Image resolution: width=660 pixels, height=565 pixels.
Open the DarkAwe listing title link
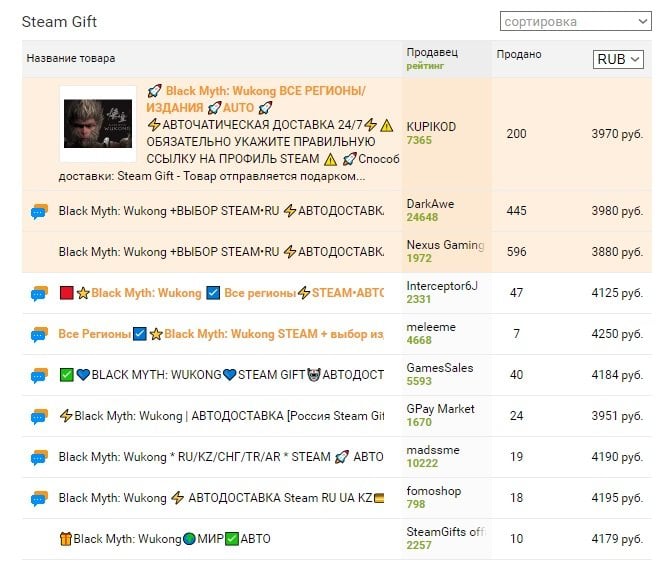coord(221,211)
